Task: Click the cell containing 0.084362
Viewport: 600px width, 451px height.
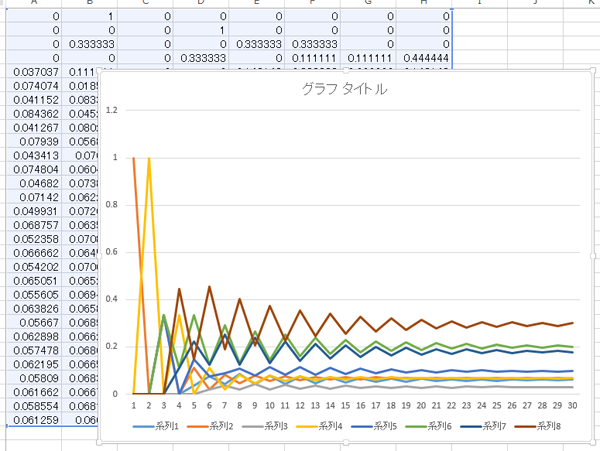Action: pos(34,114)
